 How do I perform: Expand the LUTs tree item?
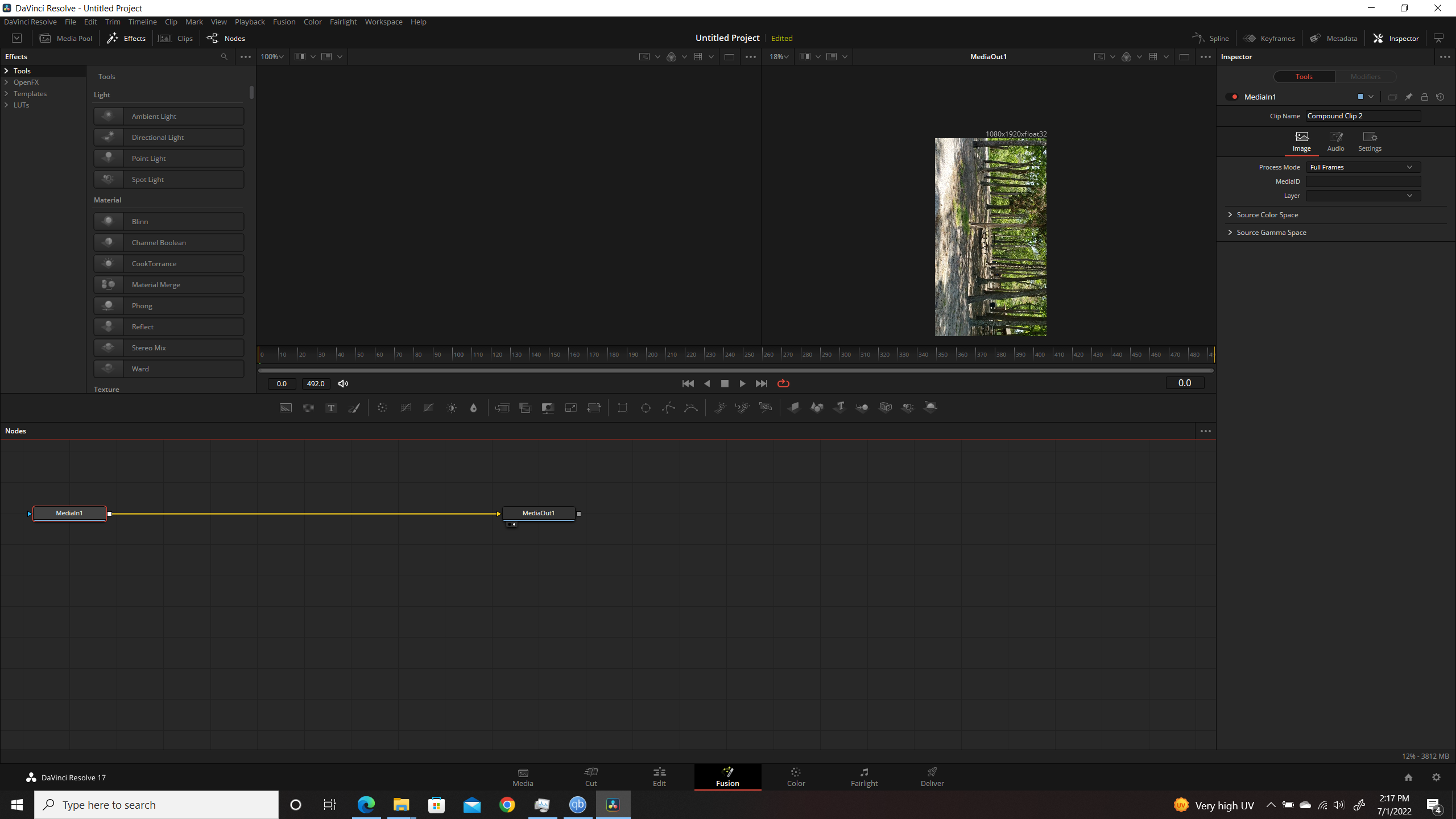point(6,105)
